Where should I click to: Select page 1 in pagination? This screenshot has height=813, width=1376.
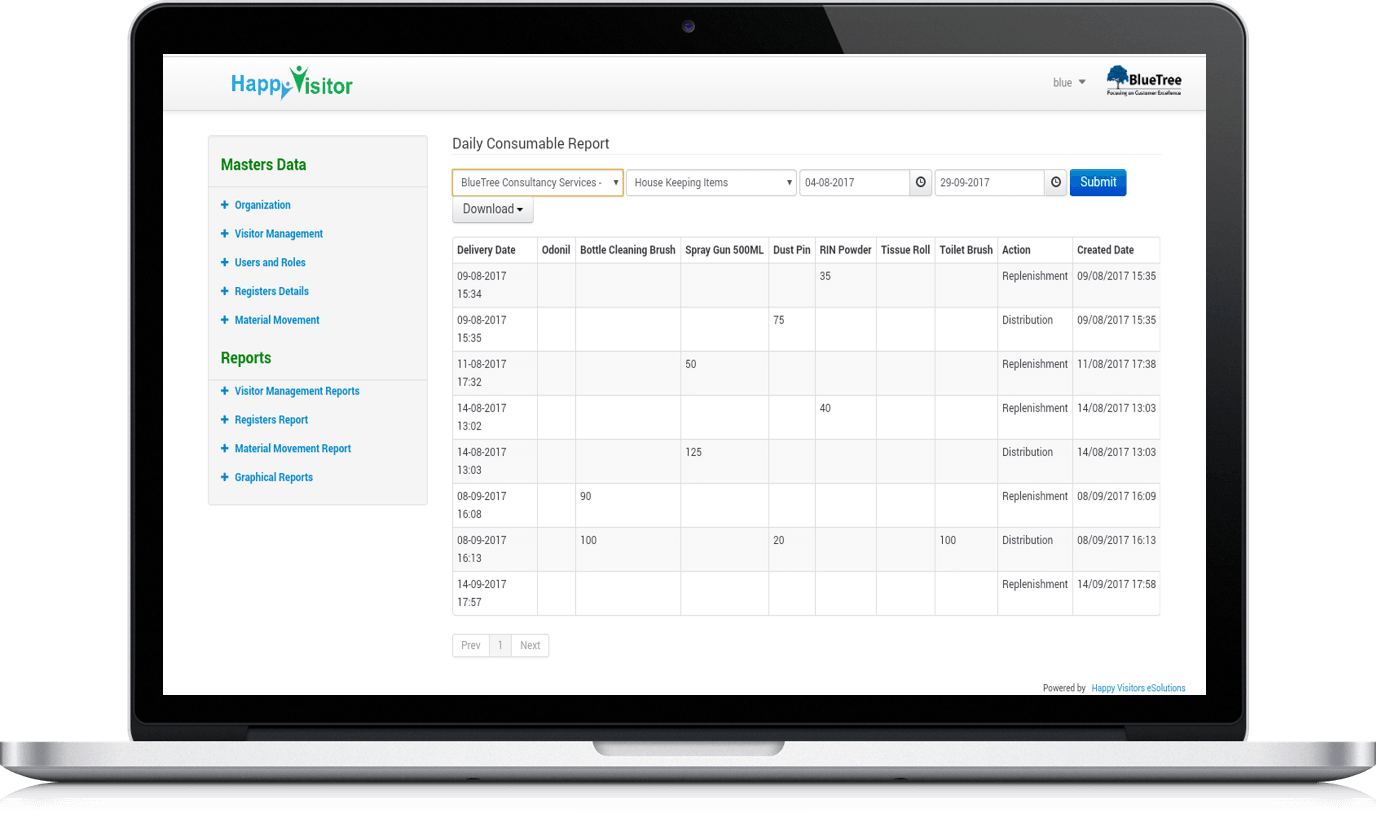pos(500,645)
